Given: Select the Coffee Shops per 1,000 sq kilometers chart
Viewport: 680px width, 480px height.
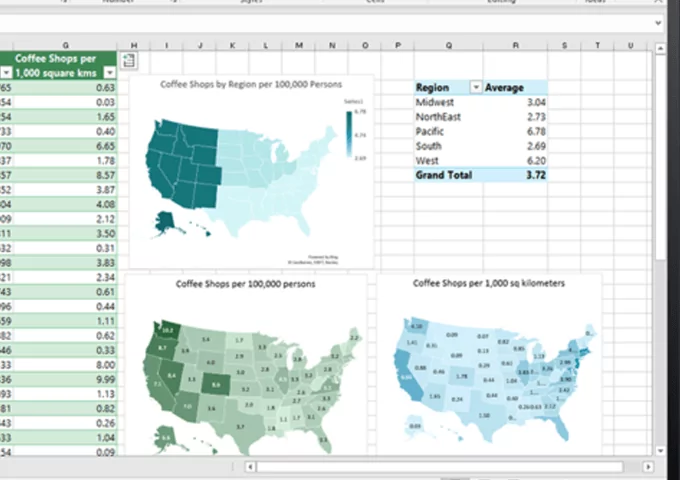Looking at the screenshot, I should (x=489, y=364).
